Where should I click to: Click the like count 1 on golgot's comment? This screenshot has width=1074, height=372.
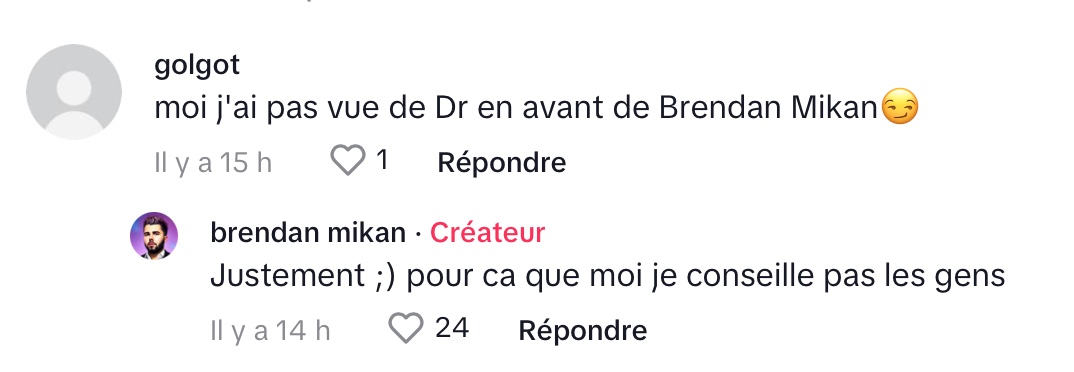(x=382, y=161)
